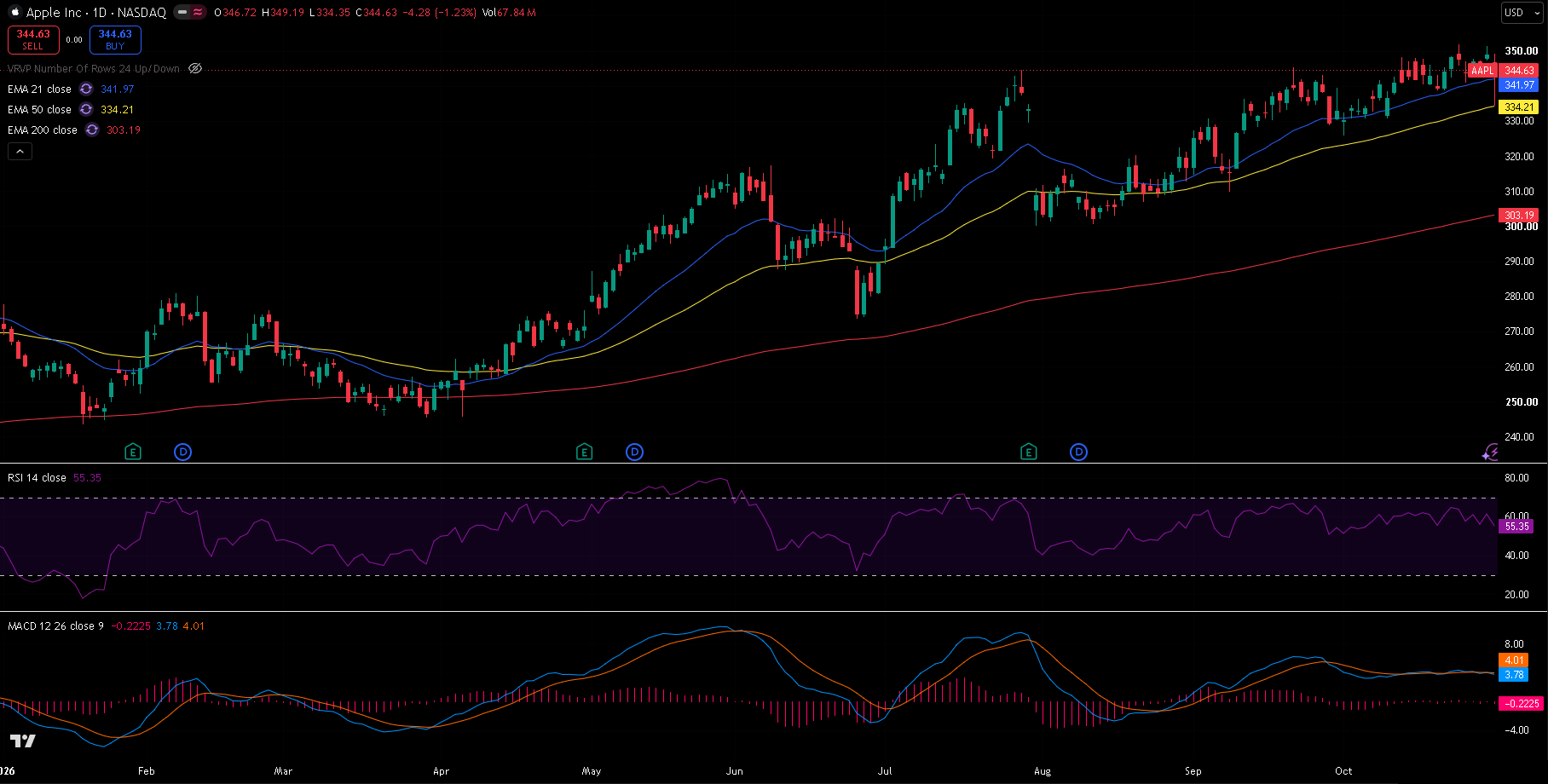Click the TradingView logo
The width and height of the screenshot is (1548, 784).
[23, 741]
